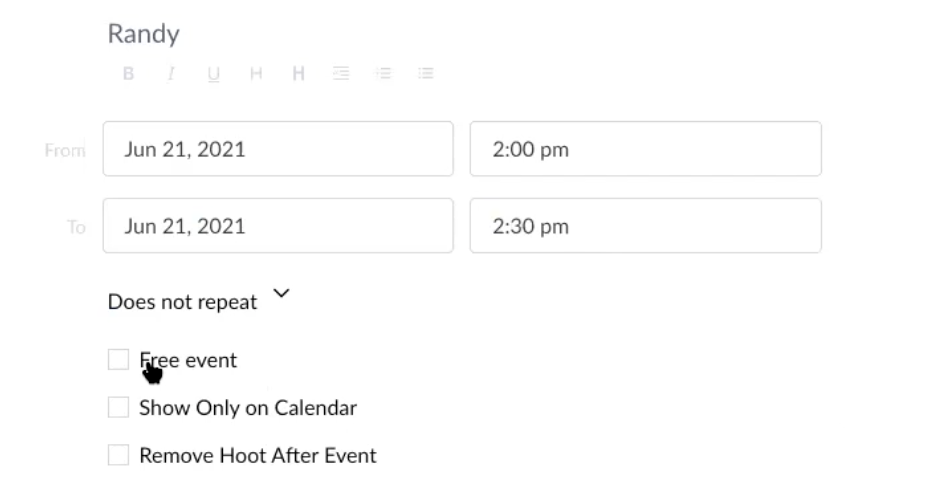Underline the selected text

[214, 74]
